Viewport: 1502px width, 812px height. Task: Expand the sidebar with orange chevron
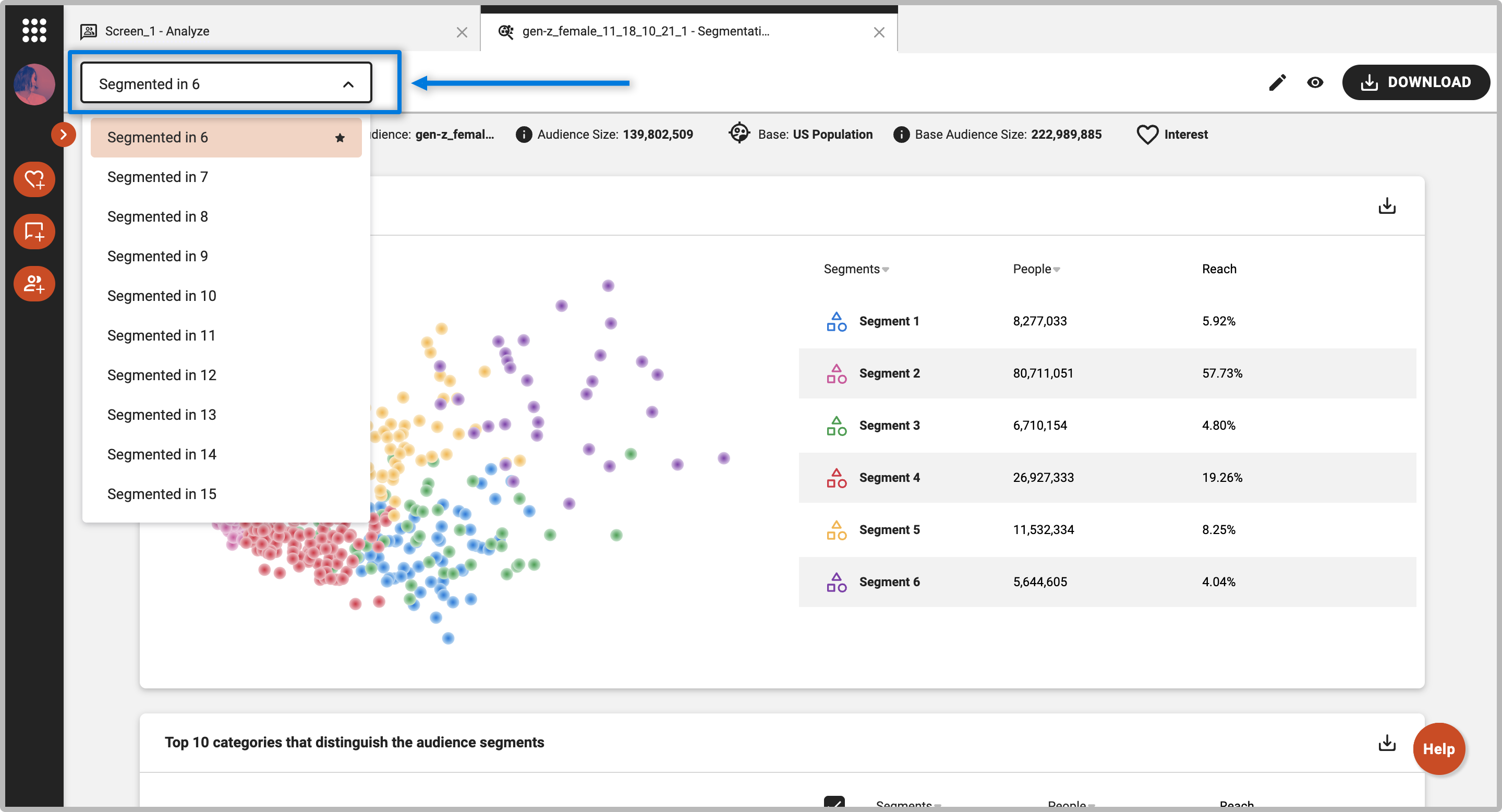click(x=63, y=135)
